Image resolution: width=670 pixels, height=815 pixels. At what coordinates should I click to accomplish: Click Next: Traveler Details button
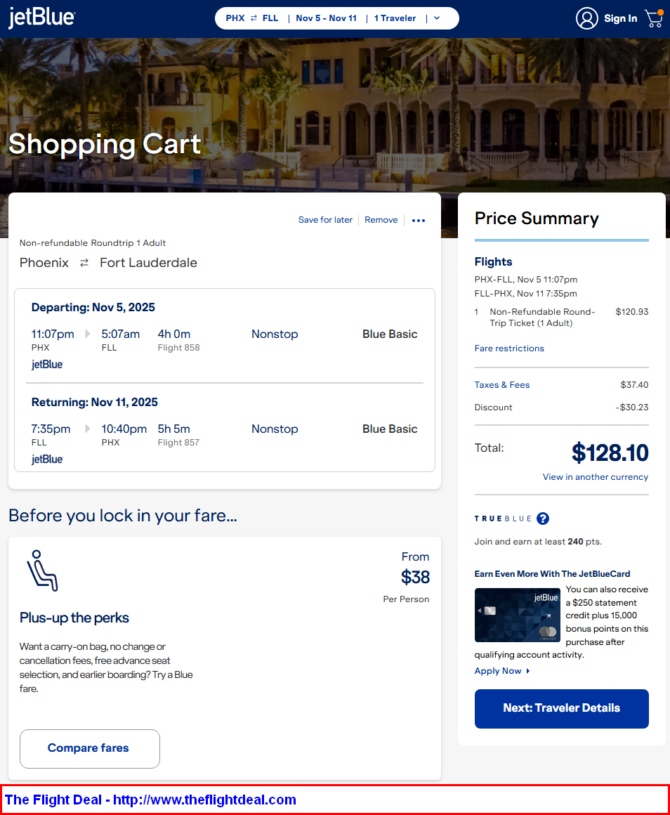561,708
